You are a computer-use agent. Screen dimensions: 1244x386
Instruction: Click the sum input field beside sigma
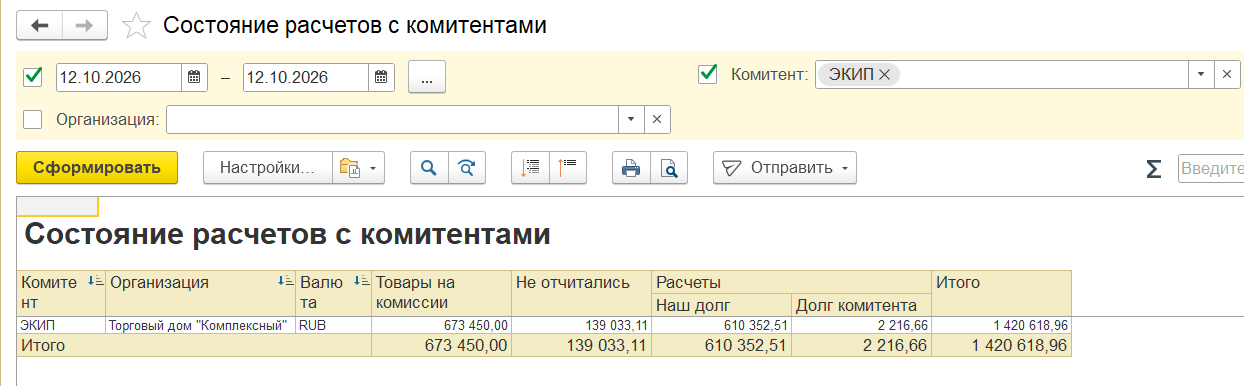(x=1211, y=168)
